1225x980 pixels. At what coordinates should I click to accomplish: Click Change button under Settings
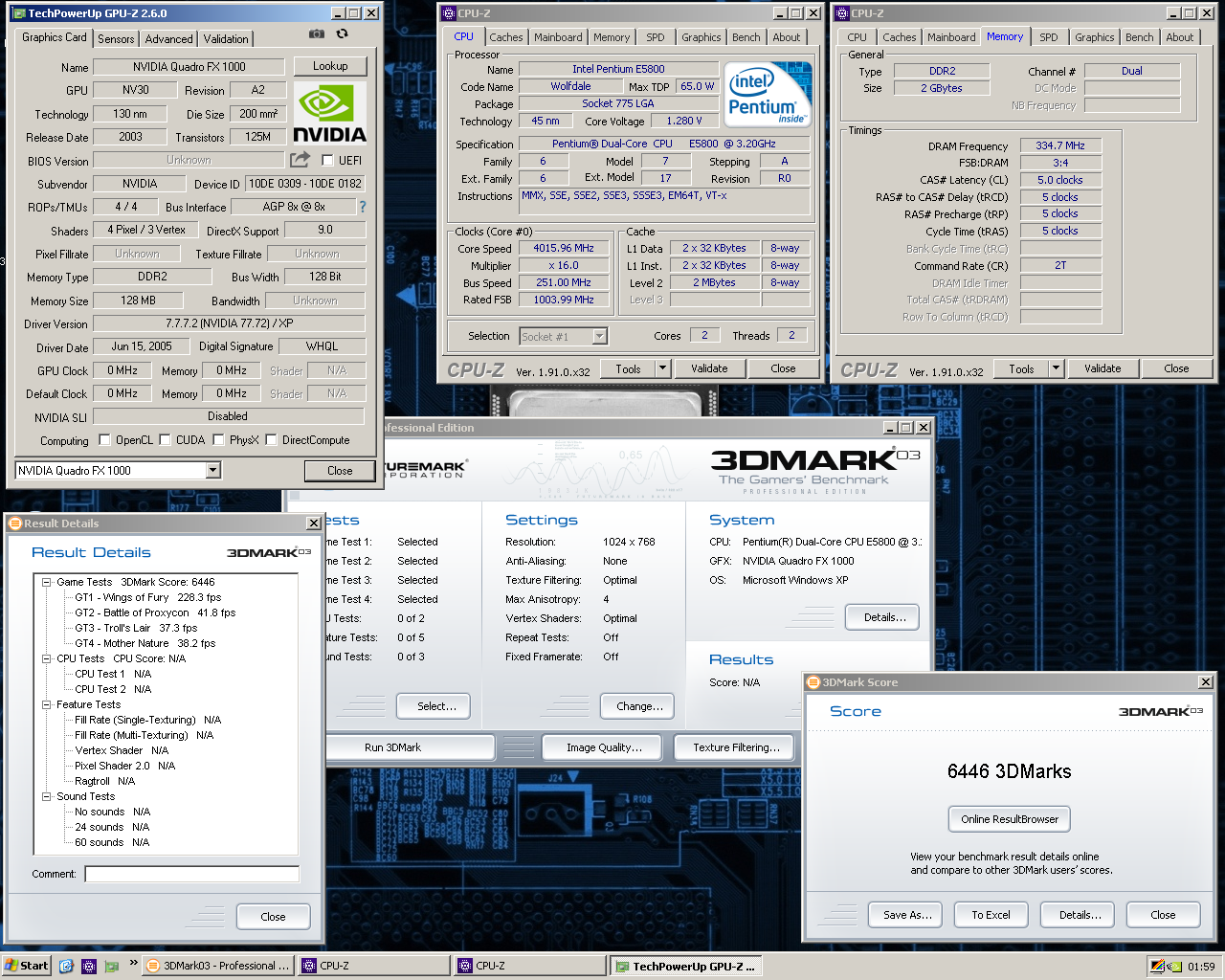(638, 706)
